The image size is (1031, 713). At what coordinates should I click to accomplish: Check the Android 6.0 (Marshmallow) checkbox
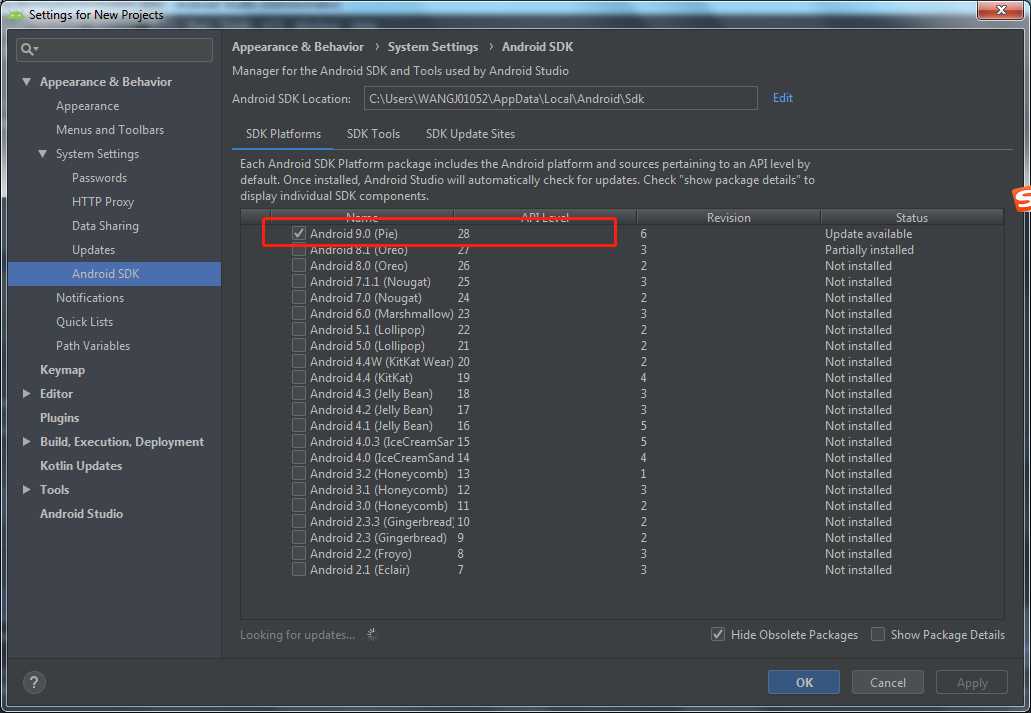click(x=299, y=314)
